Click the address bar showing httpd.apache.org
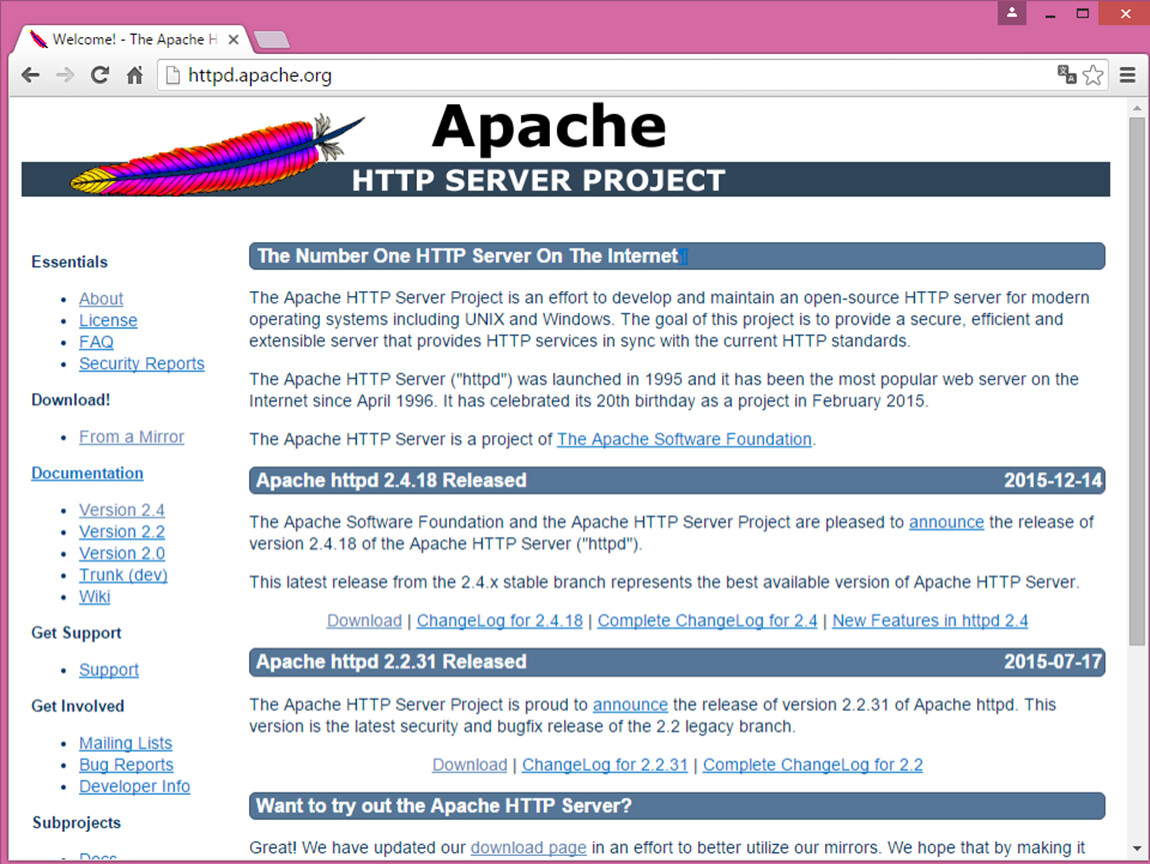1150x864 pixels. pos(600,75)
